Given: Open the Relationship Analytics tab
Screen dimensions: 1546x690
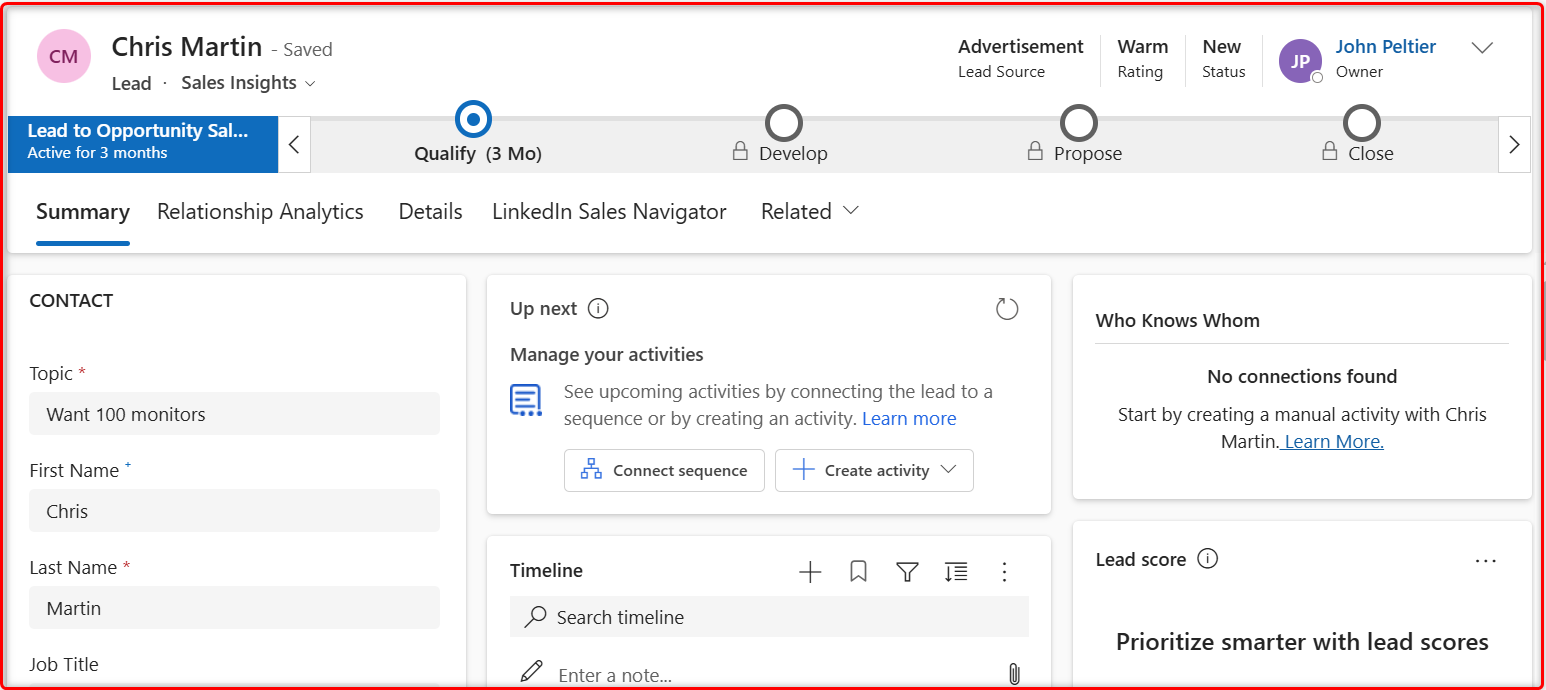Looking at the screenshot, I should point(260,211).
